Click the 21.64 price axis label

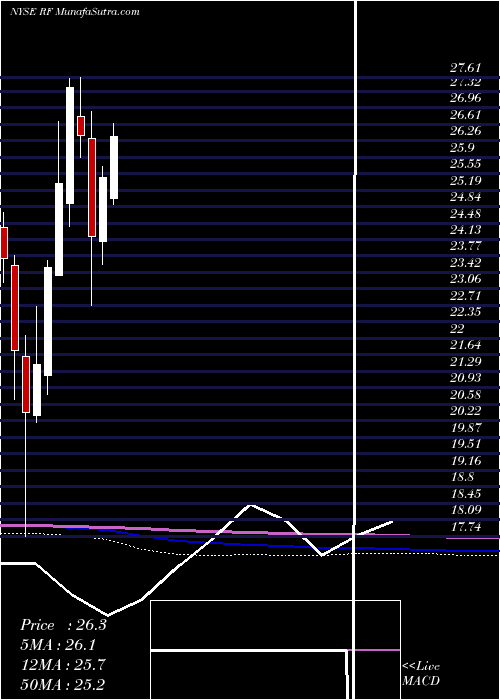(465, 345)
